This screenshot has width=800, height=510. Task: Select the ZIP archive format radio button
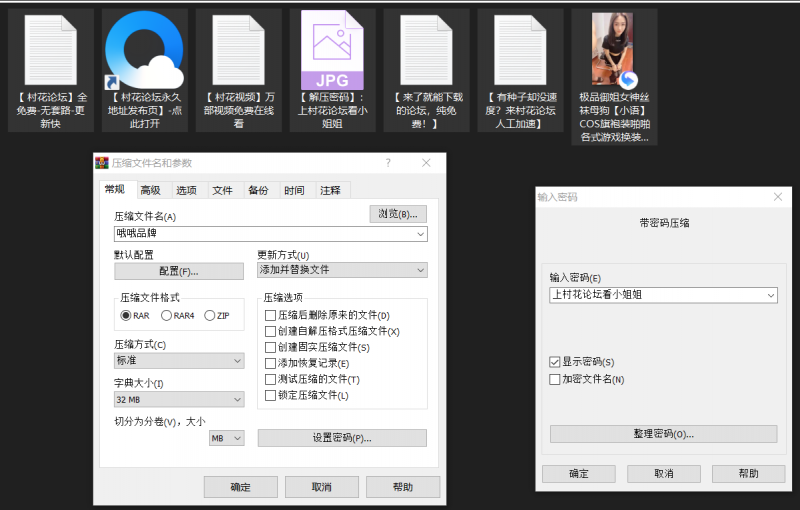click(210, 316)
